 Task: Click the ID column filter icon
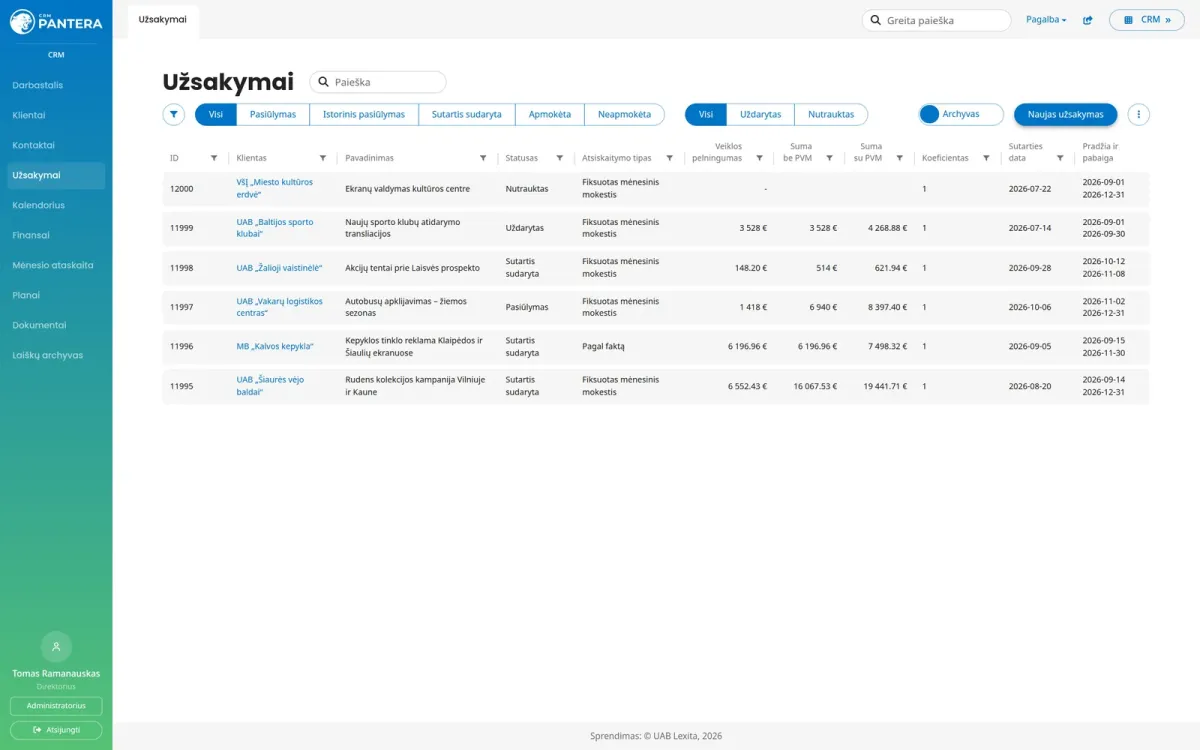coord(214,158)
